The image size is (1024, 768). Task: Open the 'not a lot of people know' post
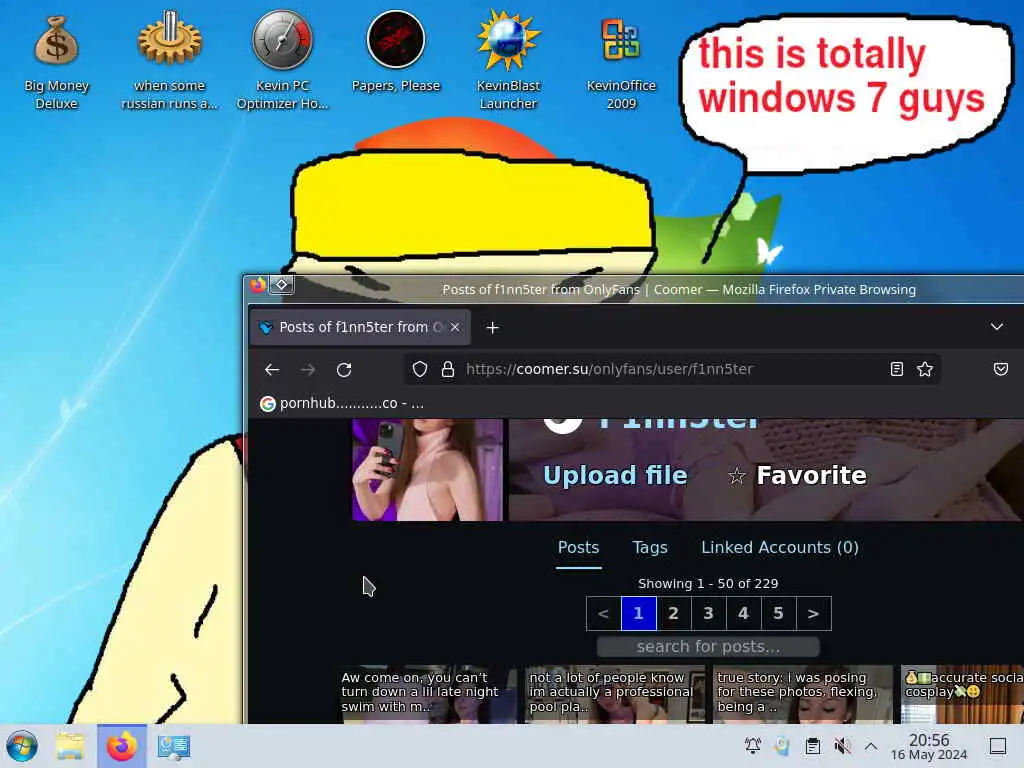tap(615, 694)
